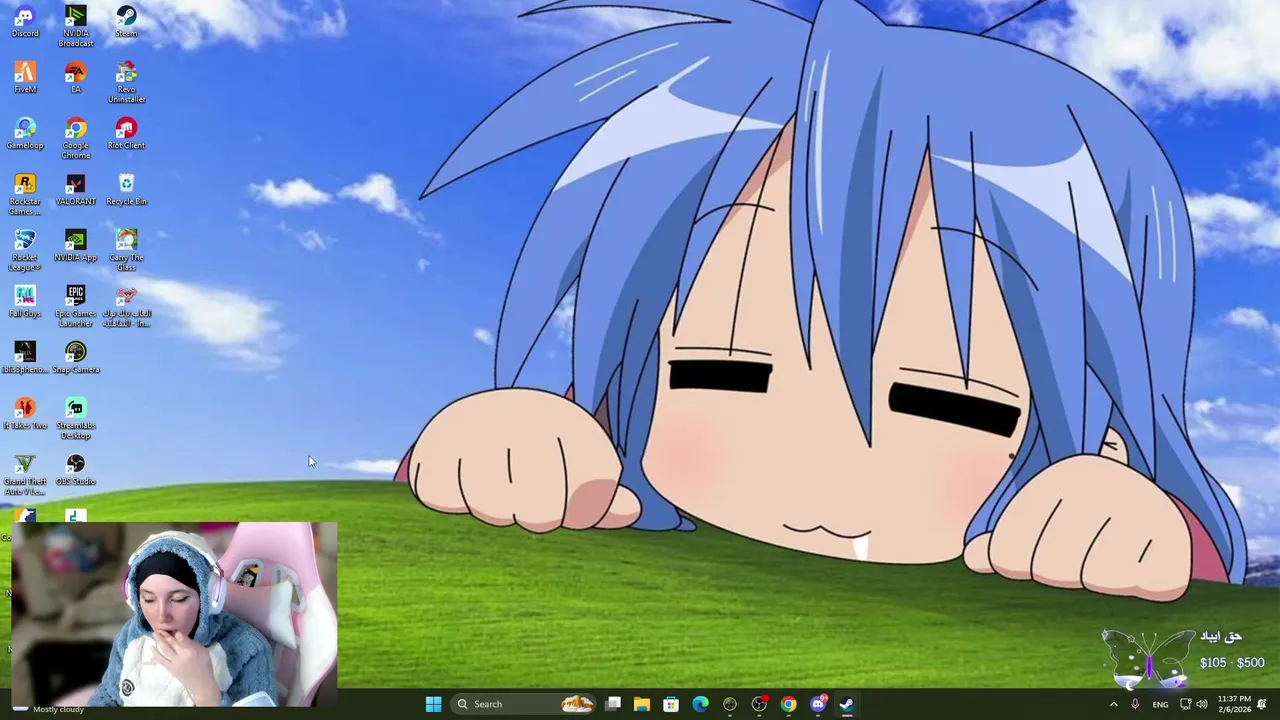Click the FiveM desktop icon
The width and height of the screenshot is (1280, 720).
coord(25,78)
